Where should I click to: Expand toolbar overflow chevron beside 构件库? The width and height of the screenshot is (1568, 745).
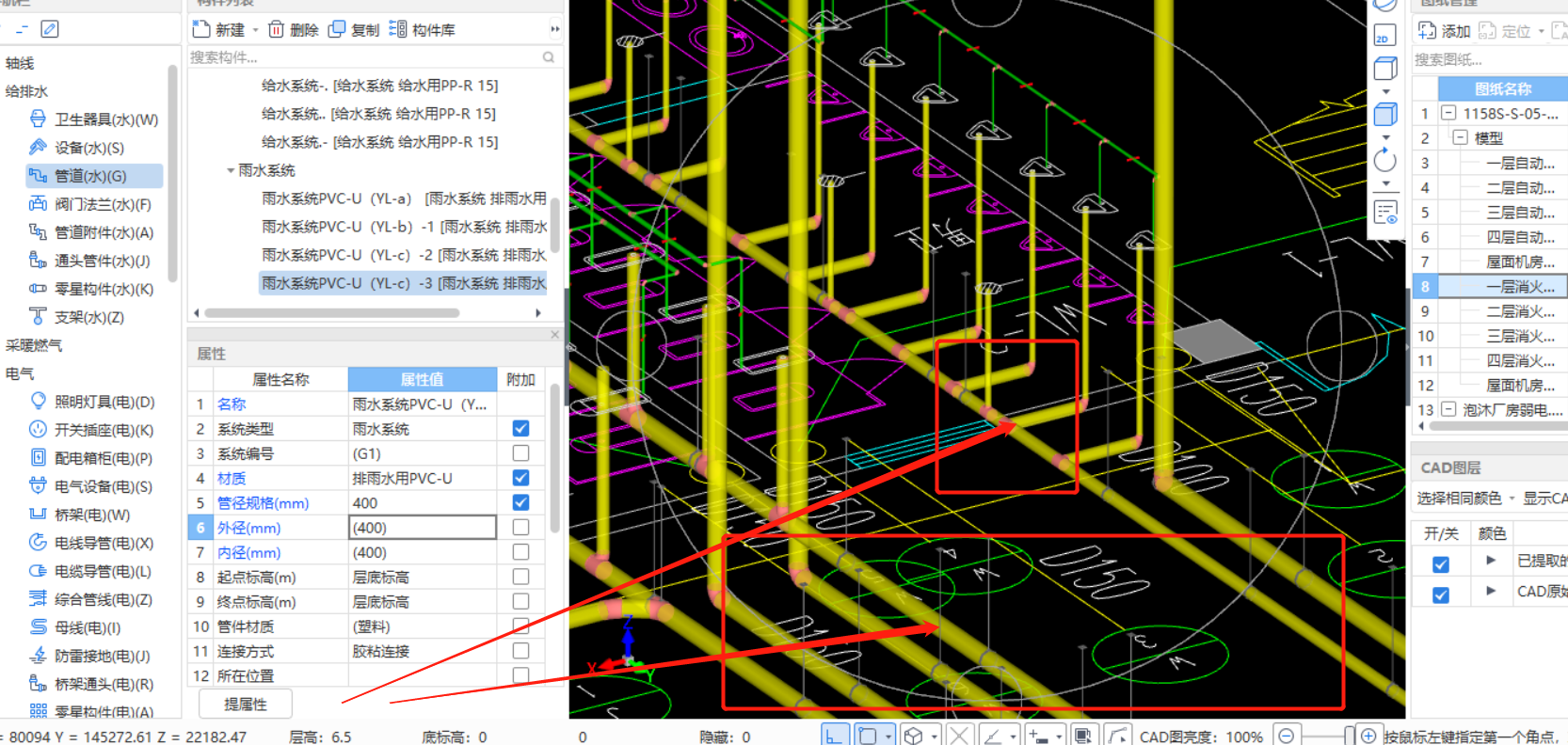555,29
